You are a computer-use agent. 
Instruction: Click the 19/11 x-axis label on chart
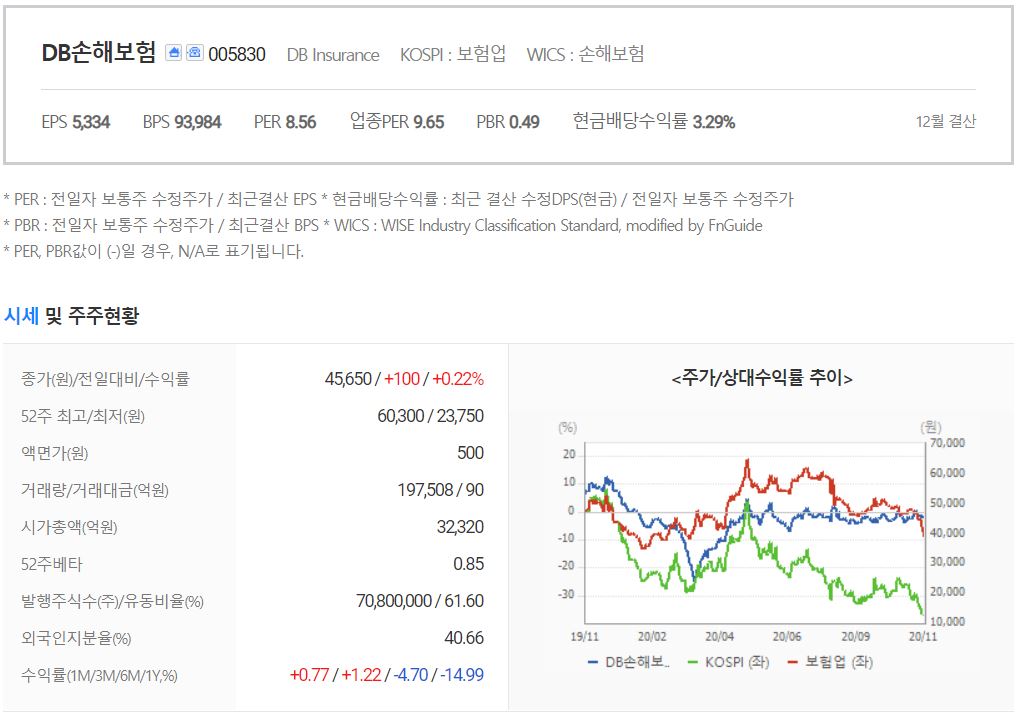[584, 636]
